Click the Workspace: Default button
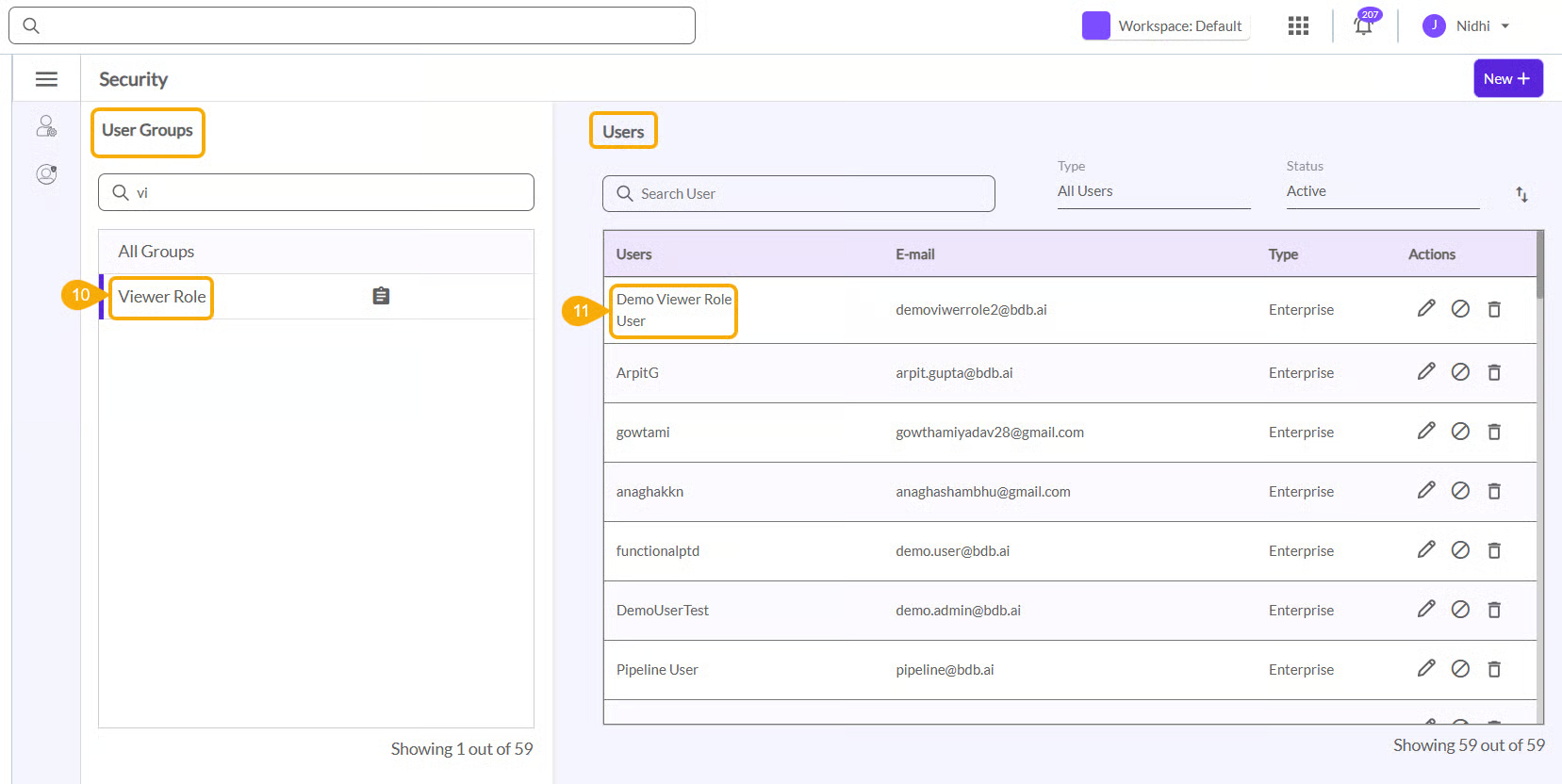Screen dimensions: 1562x784 [x=1166, y=26]
